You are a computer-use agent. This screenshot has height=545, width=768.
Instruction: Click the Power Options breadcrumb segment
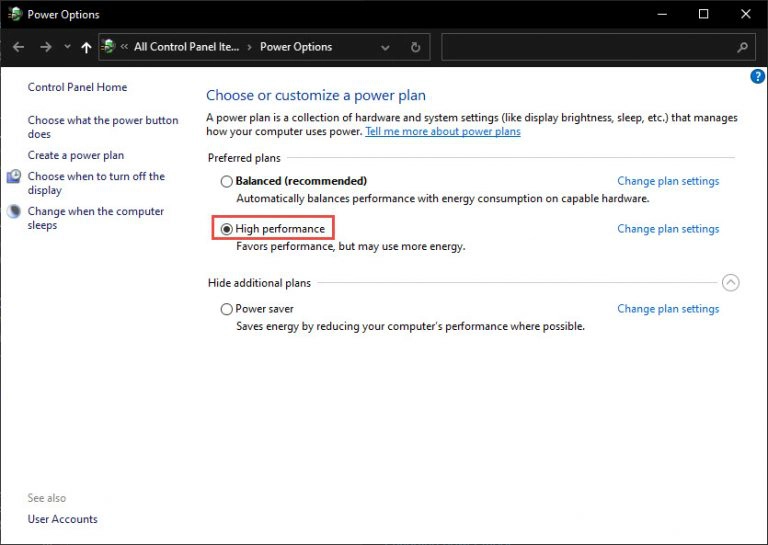click(x=296, y=47)
